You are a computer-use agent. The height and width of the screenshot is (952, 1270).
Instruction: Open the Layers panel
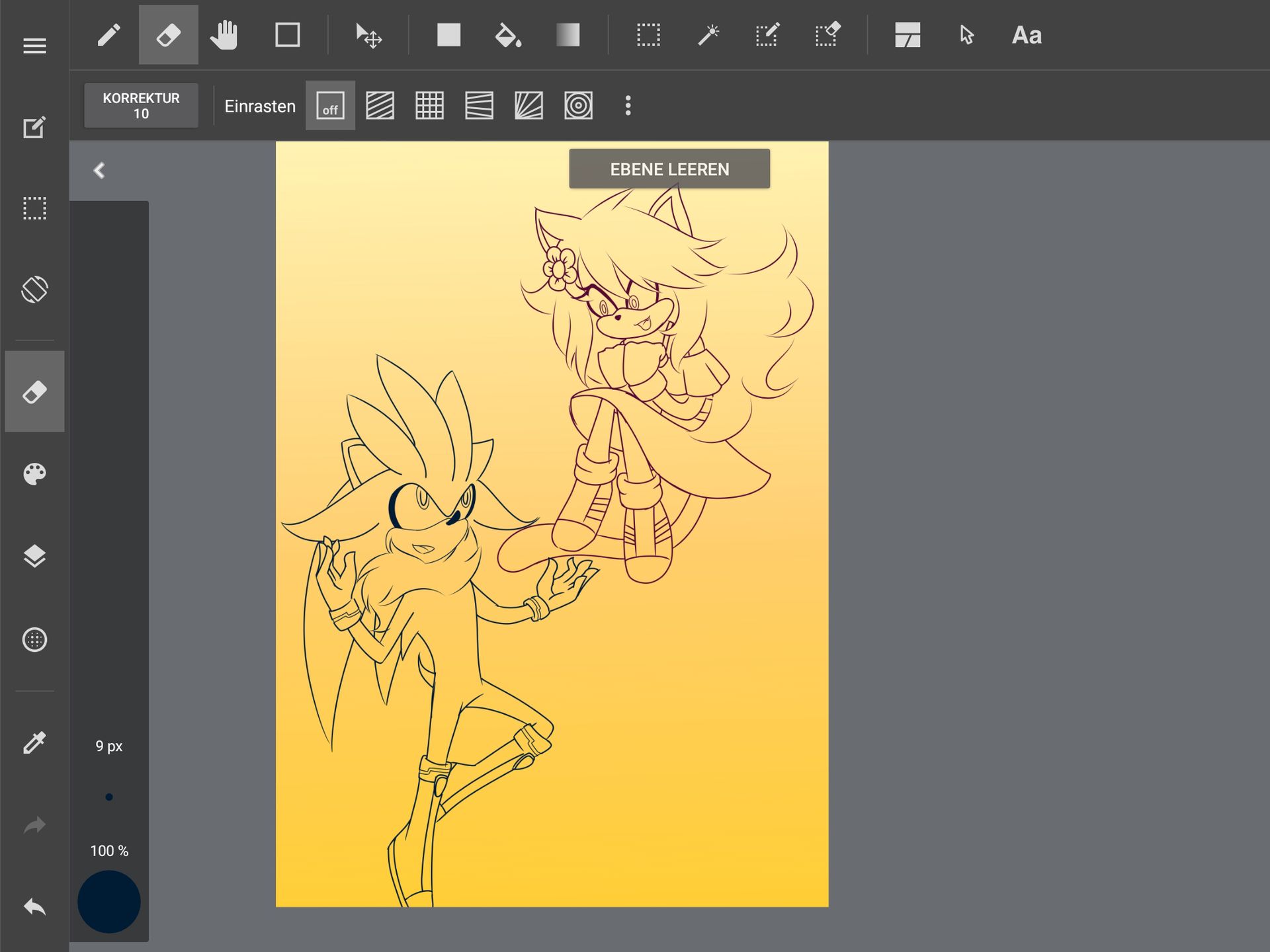point(34,557)
